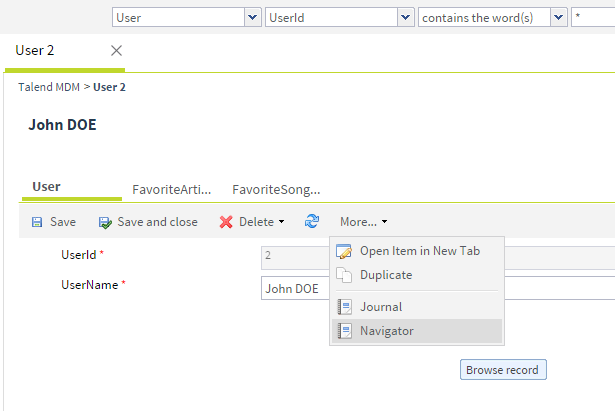Close the User 2 tab
This screenshot has height=411, width=615.
click(x=116, y=50)
